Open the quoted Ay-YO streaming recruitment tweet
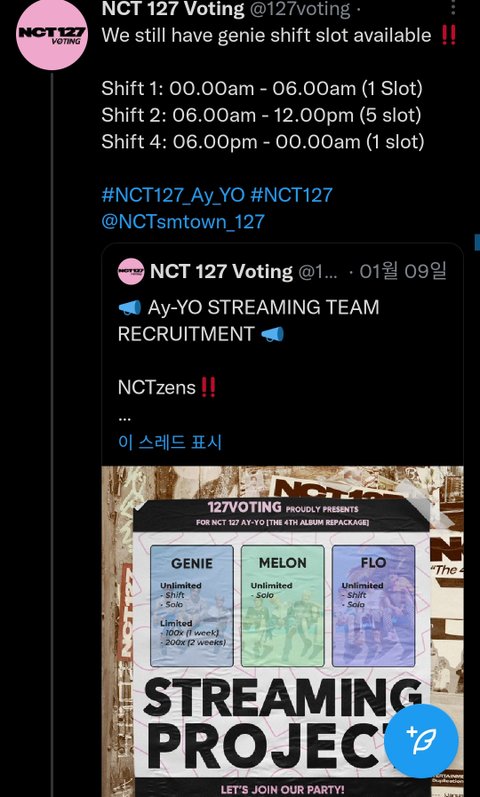 click(x=282, y=354)
